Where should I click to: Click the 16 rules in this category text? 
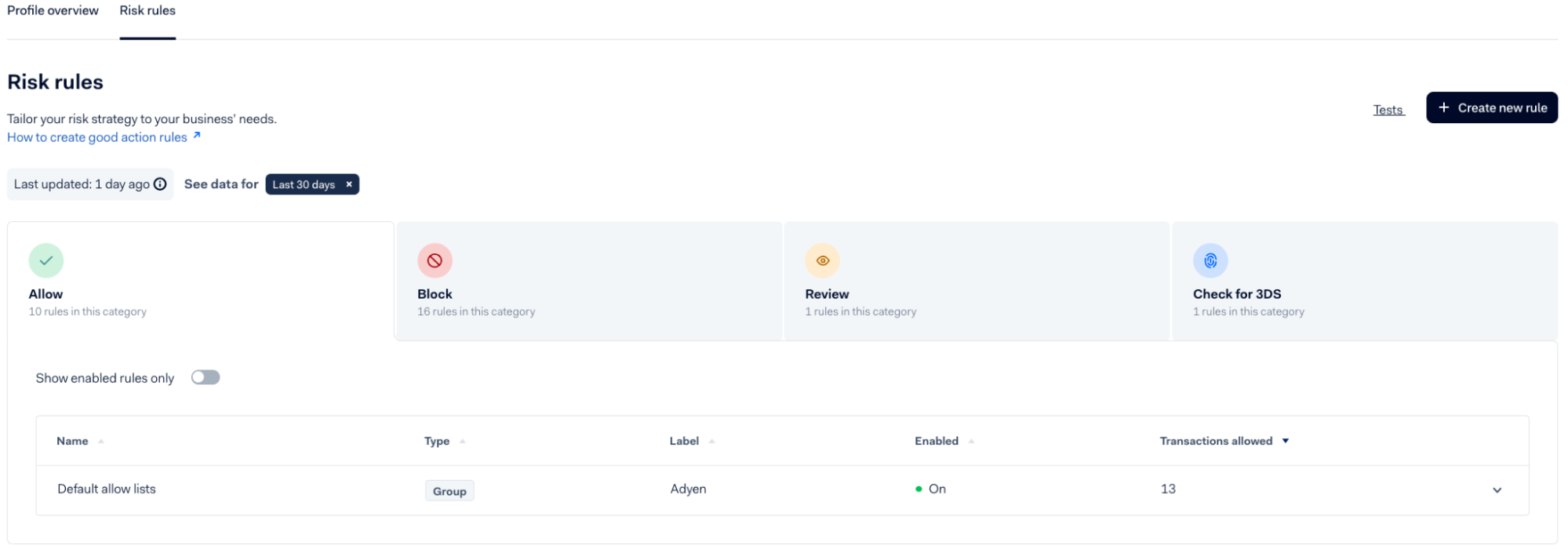pos(476,311)
